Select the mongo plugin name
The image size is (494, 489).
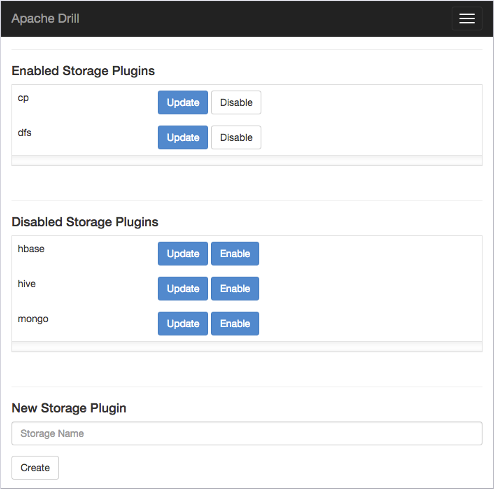pos(33,319)
